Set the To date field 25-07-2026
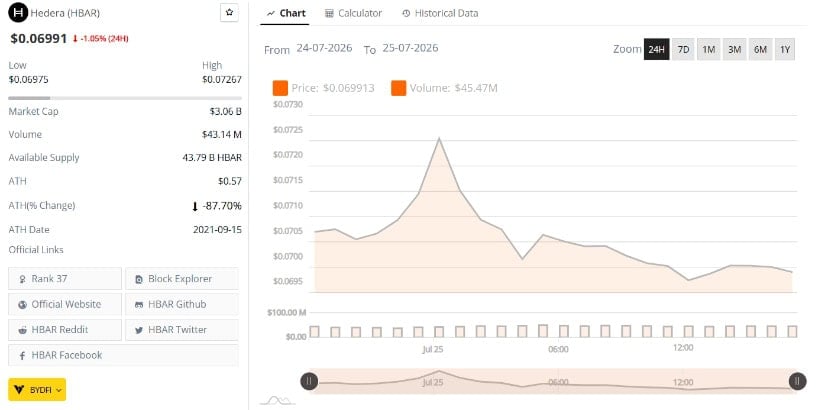This screenshot has height=410, width=825. [x=410, y=48]
